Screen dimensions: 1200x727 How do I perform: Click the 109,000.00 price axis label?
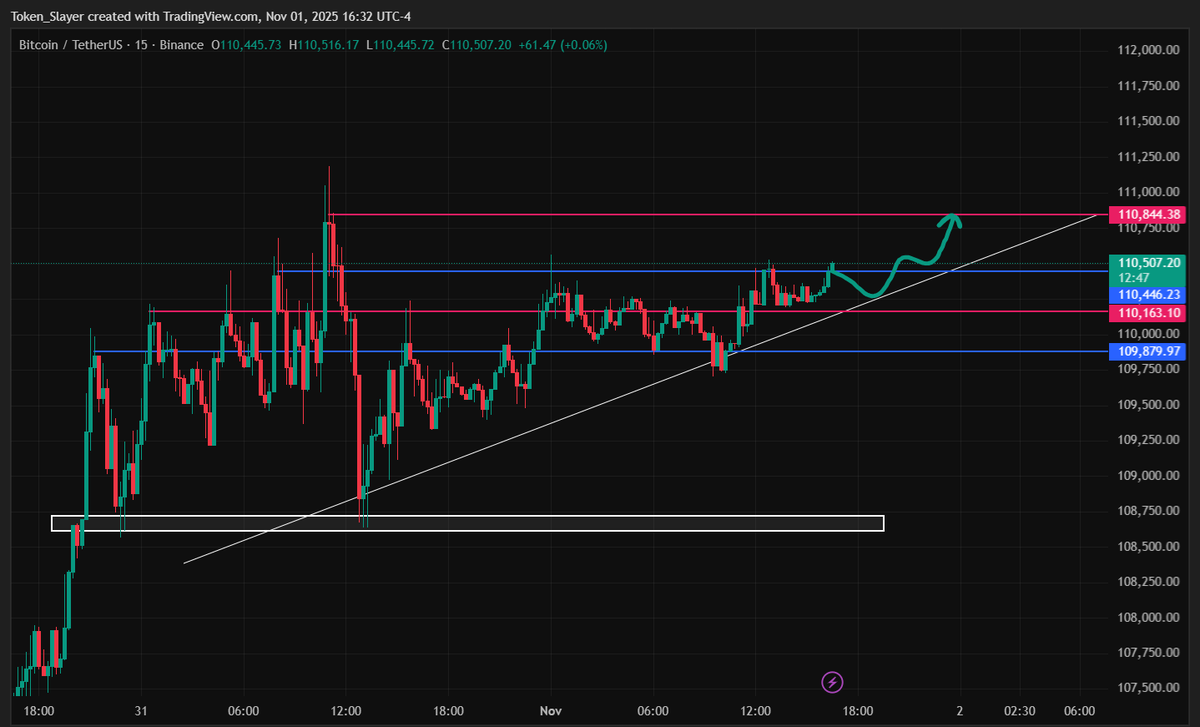[1150, 476]
